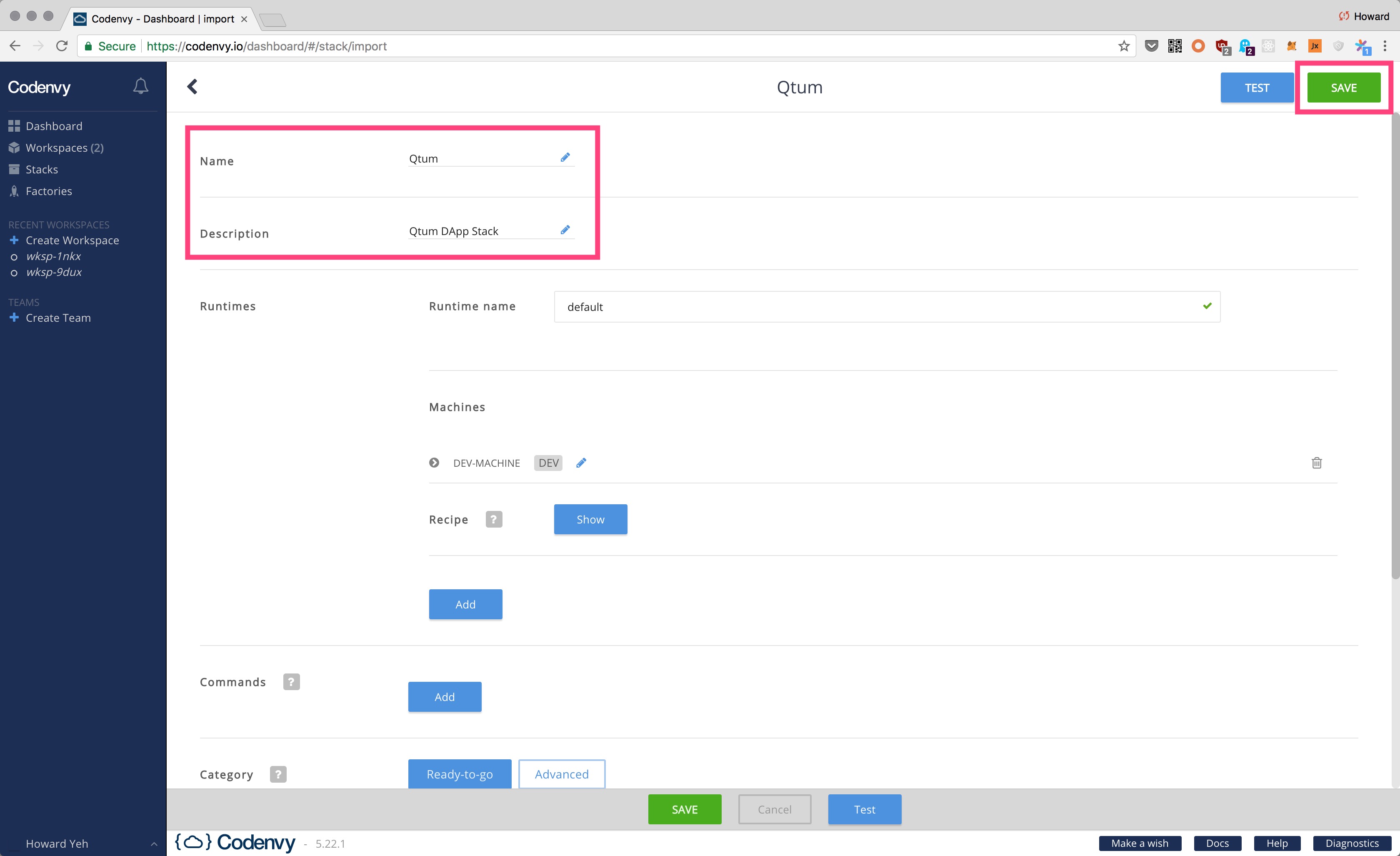
Task: Open the MetaMask fox extension icon
Action: (1292, 46)
